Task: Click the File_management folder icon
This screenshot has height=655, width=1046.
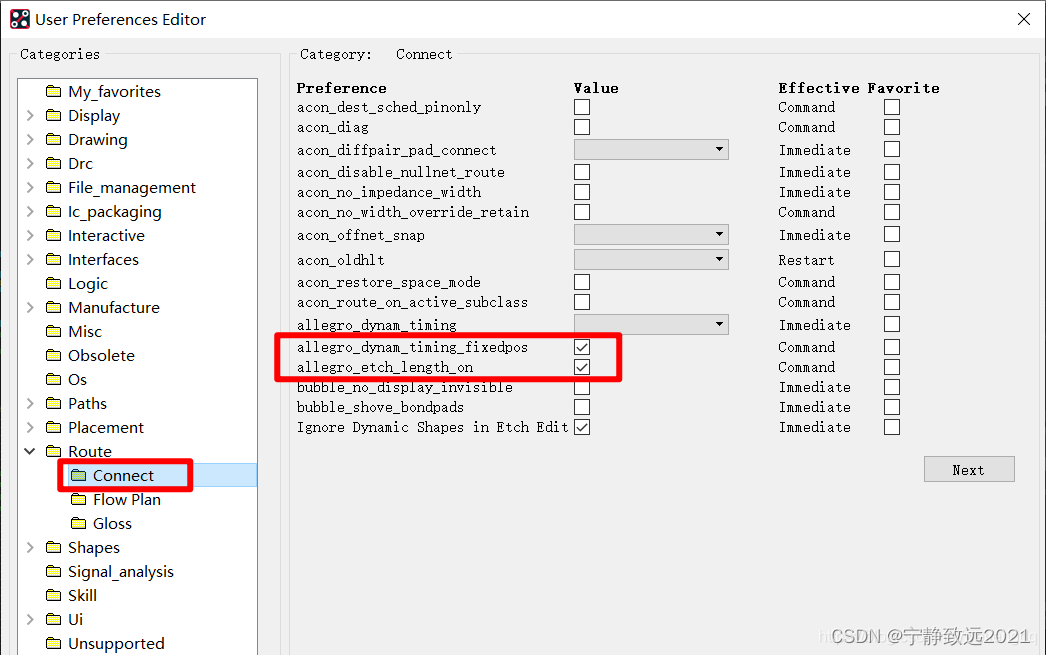Action: click(53, 187)
